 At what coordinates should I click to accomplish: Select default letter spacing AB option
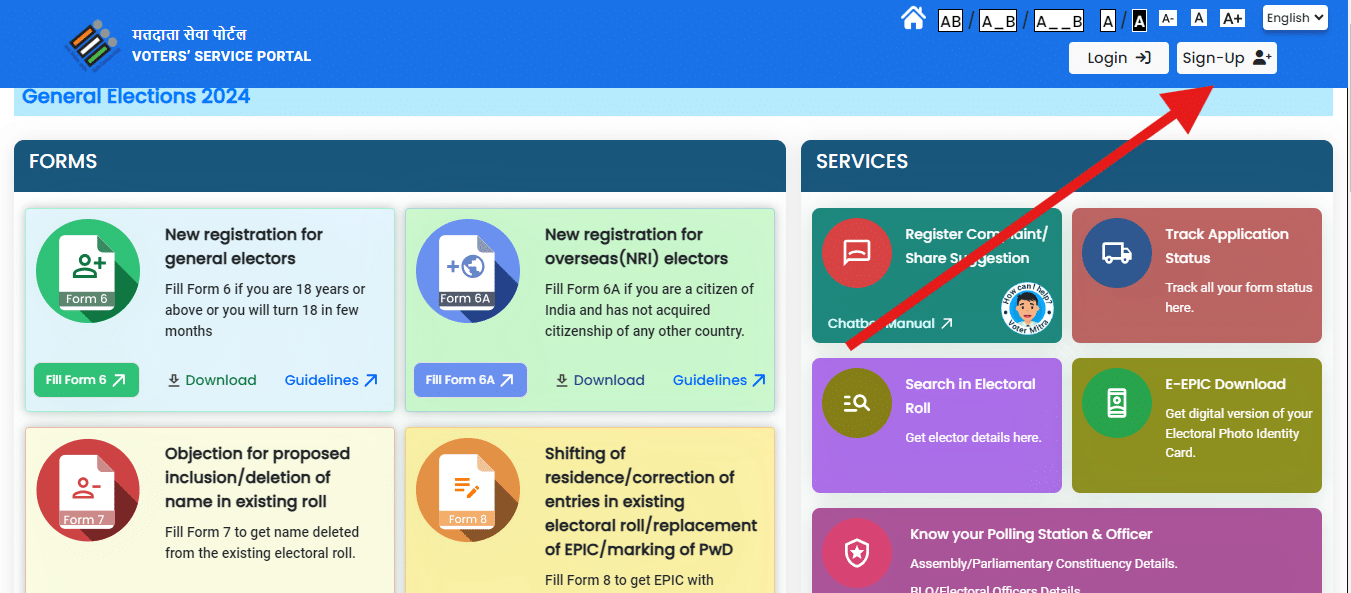(x=949, y=19)
